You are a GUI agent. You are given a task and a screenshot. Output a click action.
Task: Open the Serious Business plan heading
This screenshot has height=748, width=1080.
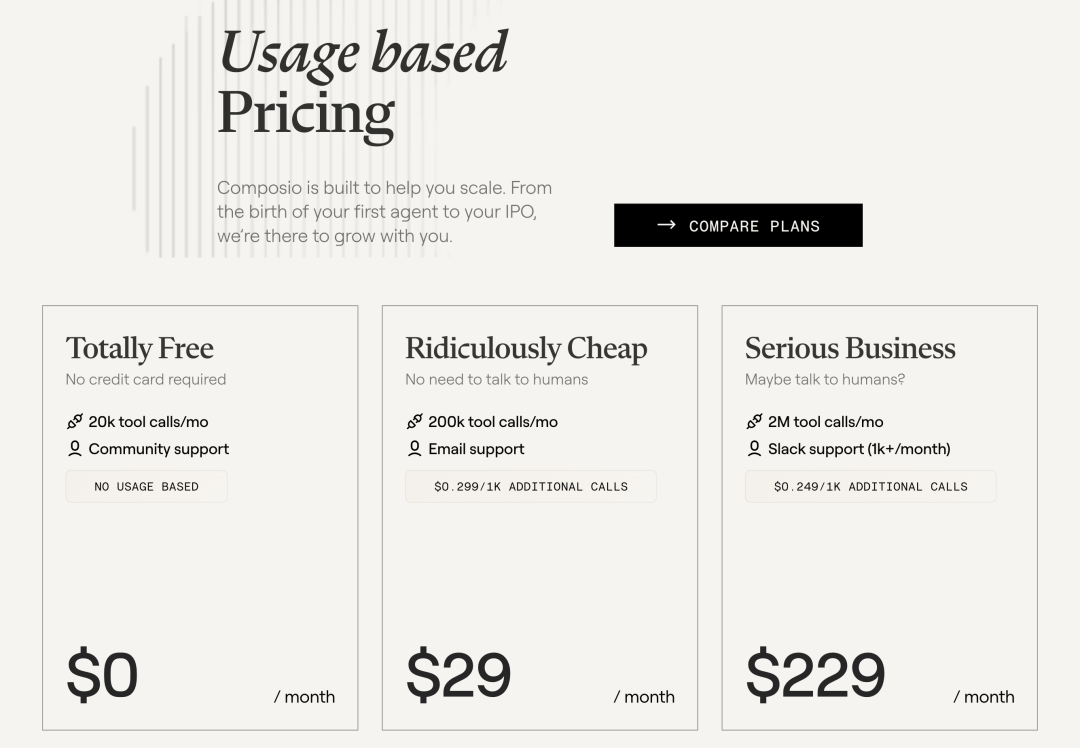coord(850,349)
